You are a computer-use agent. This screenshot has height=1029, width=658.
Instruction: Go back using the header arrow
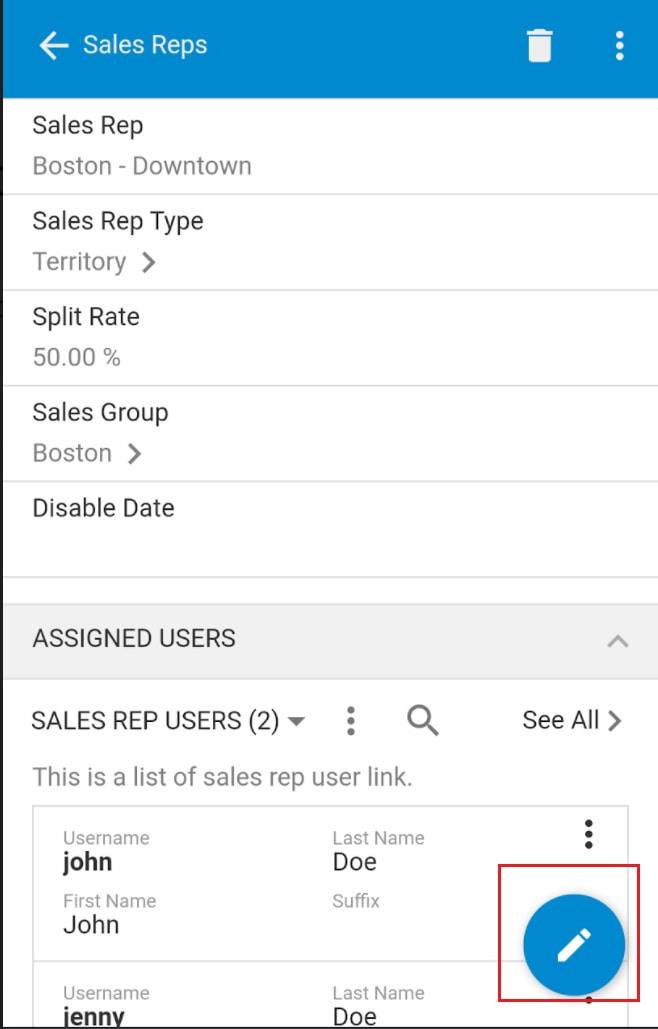(x=53, y=45)
